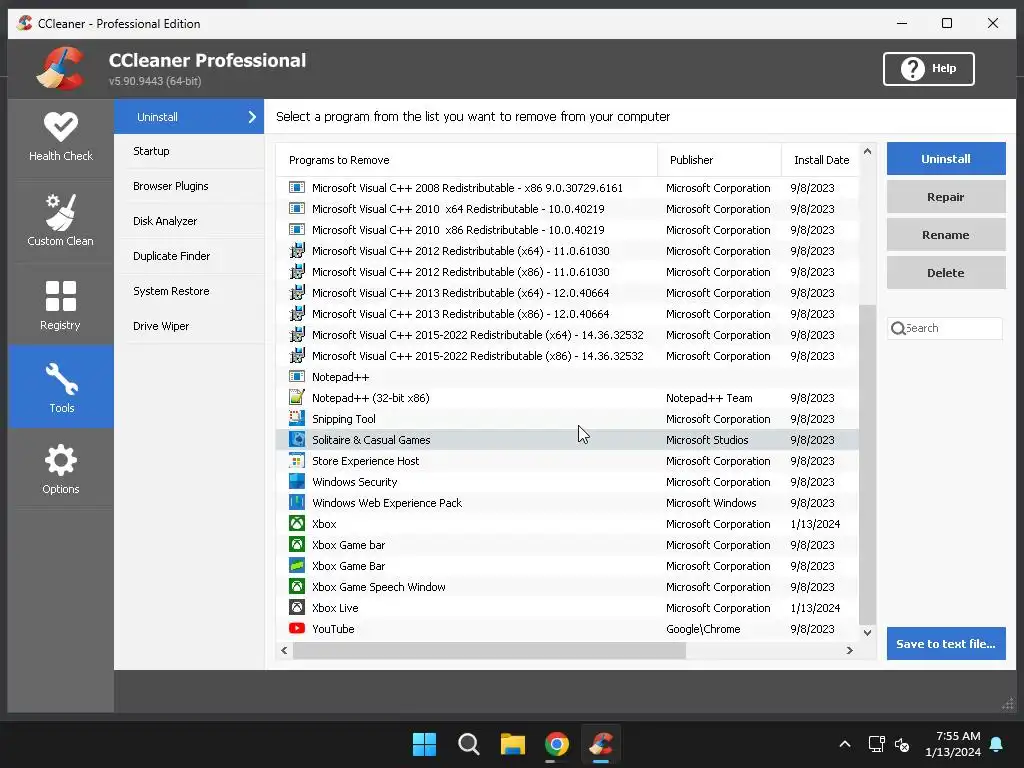Select Microsoft Visual C++ 2010 x64 Redistributable row

coord(567,209)
